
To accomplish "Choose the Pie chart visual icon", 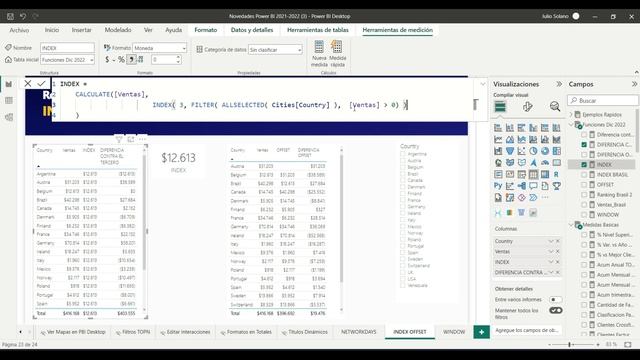I will (x=533, y=151).
